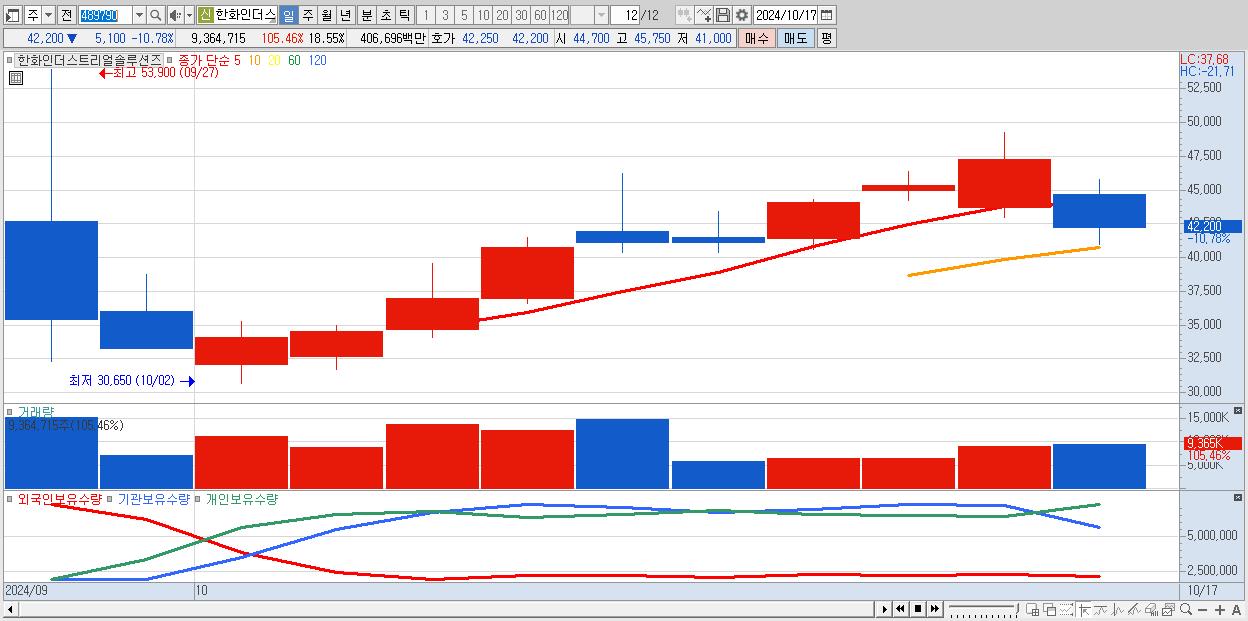Click the zigzag wave tool icon

1118,610
